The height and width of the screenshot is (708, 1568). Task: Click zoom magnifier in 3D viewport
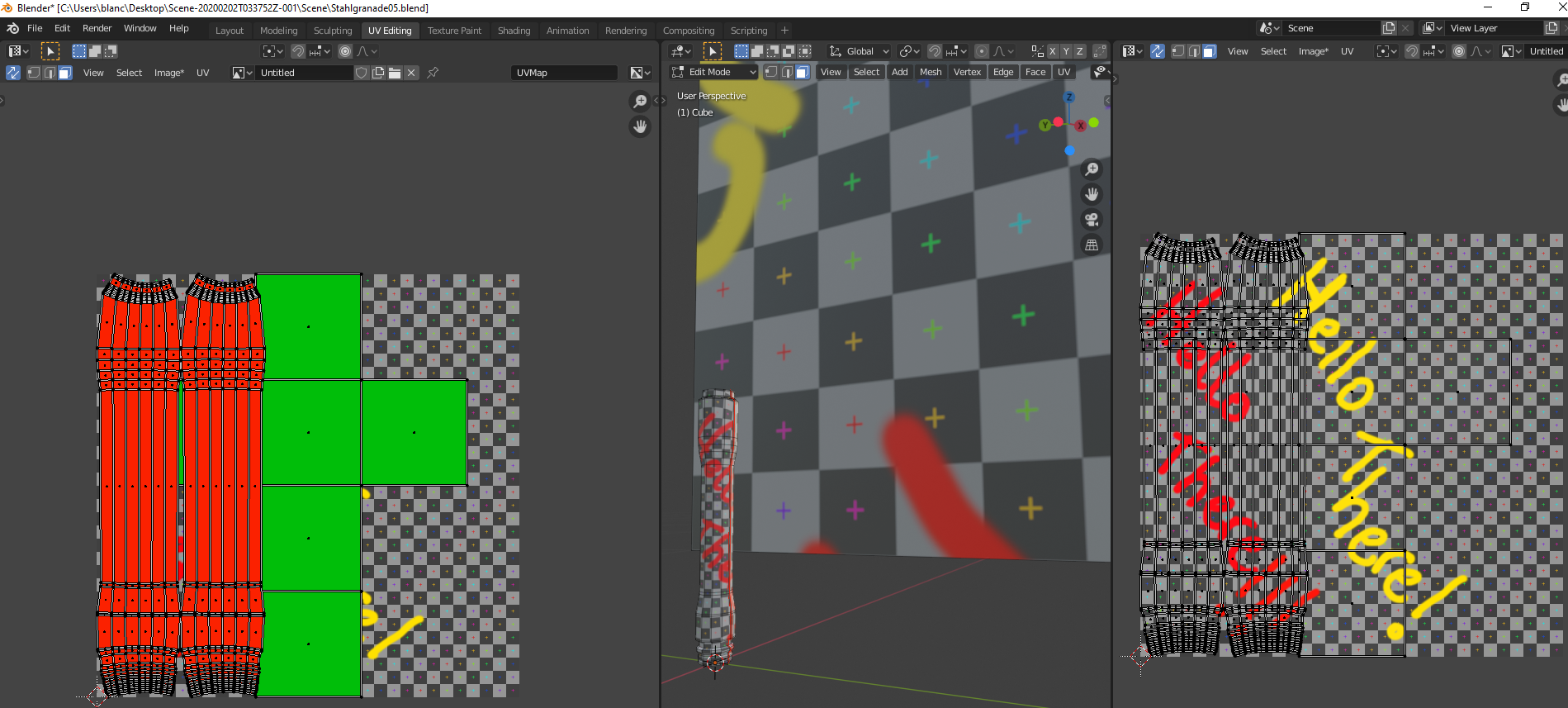(1092, 169)
